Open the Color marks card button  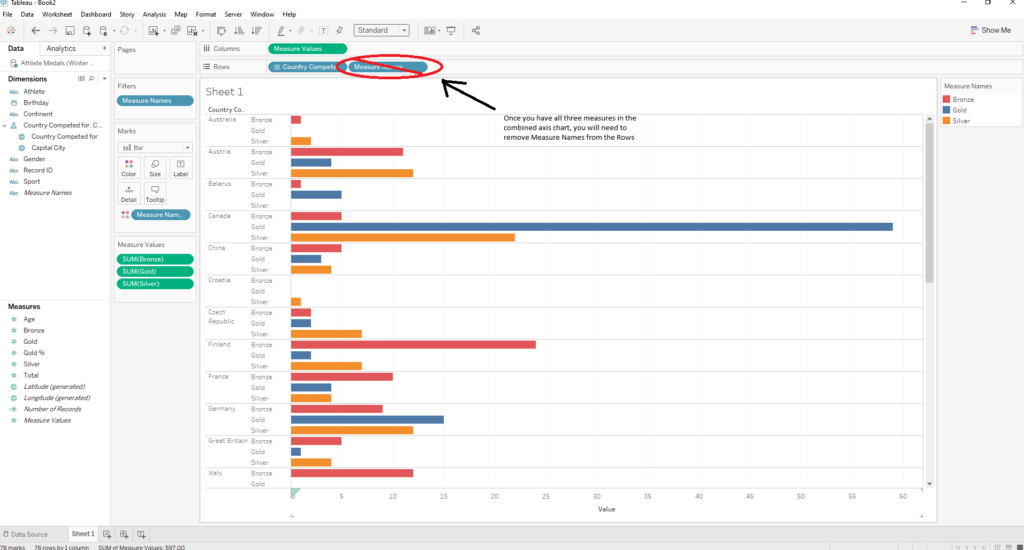coord(129,166)
